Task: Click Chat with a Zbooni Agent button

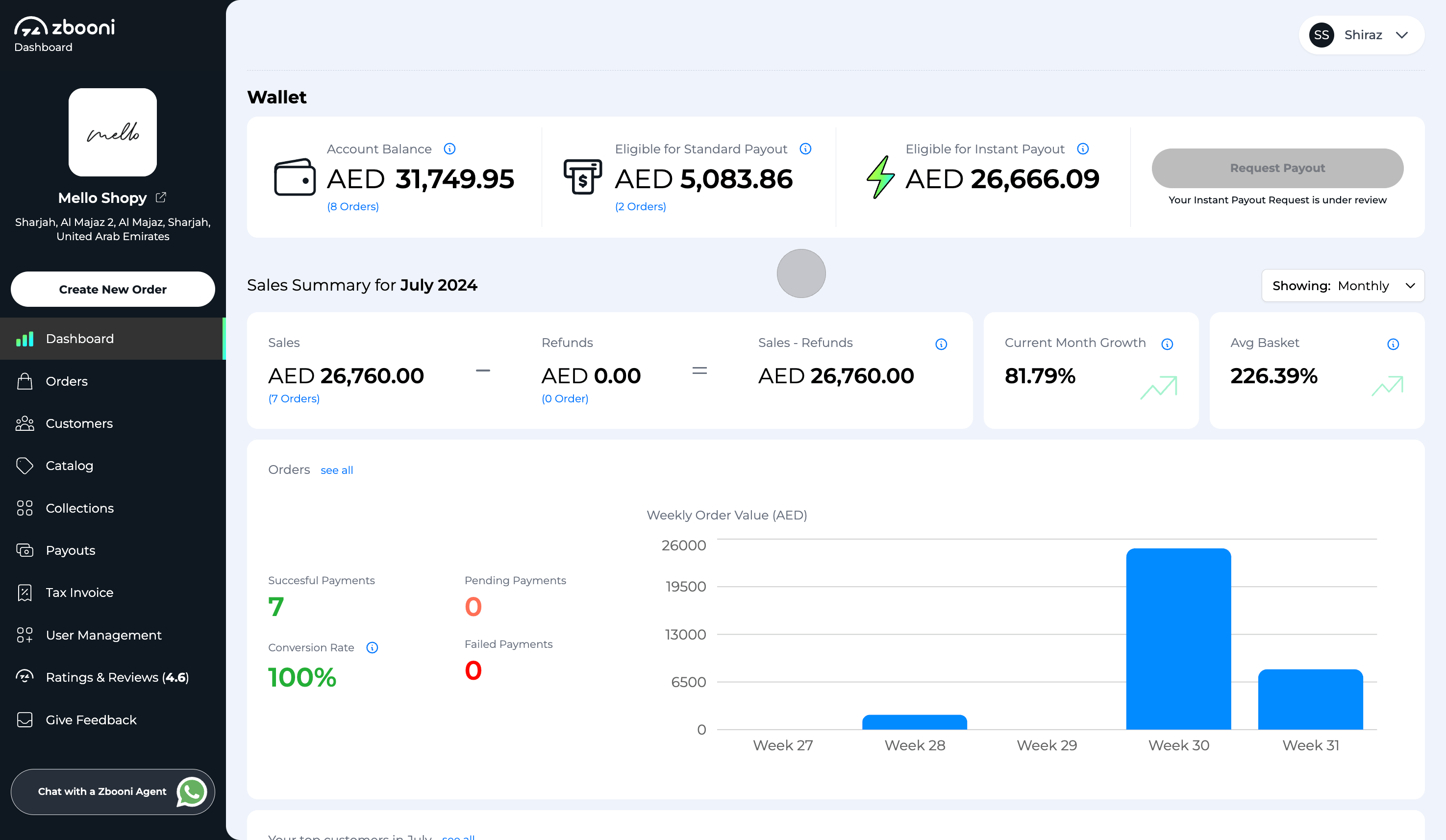Action: click(x=112, y=792)
